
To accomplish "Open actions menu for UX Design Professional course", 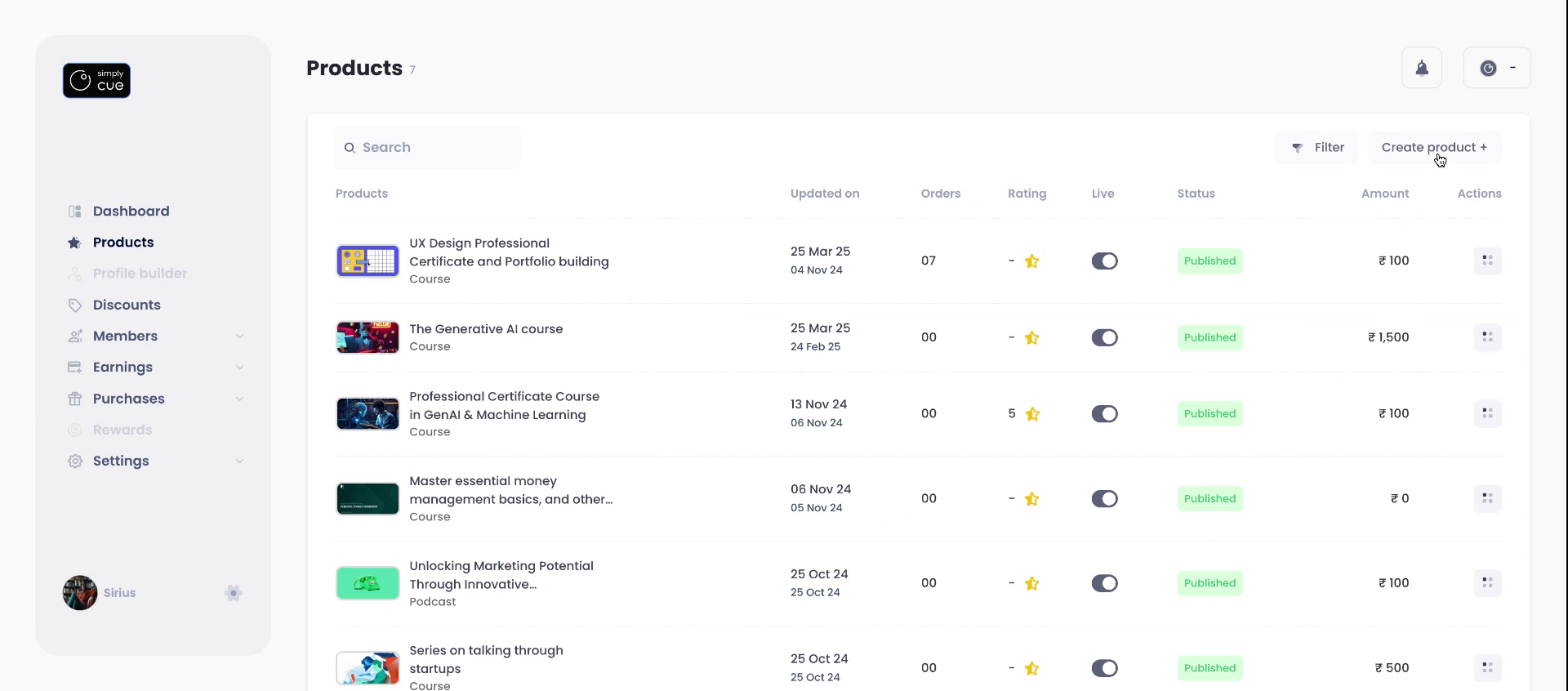I will click(1487, 261).
